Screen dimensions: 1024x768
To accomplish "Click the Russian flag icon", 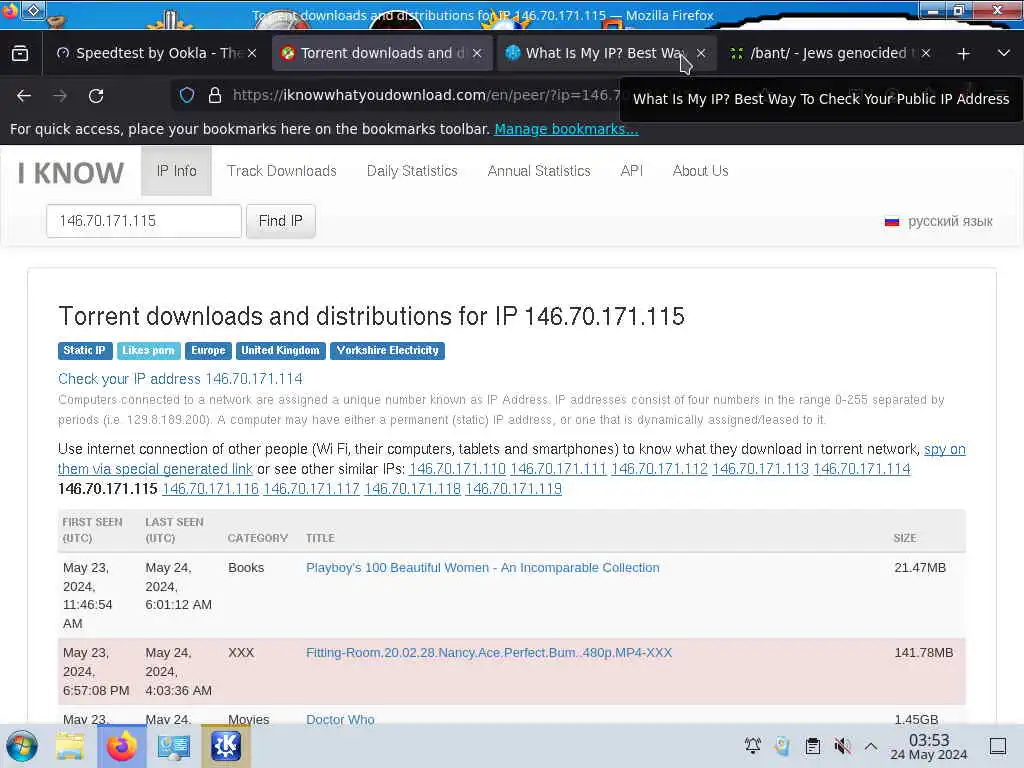I will [891, 222].
